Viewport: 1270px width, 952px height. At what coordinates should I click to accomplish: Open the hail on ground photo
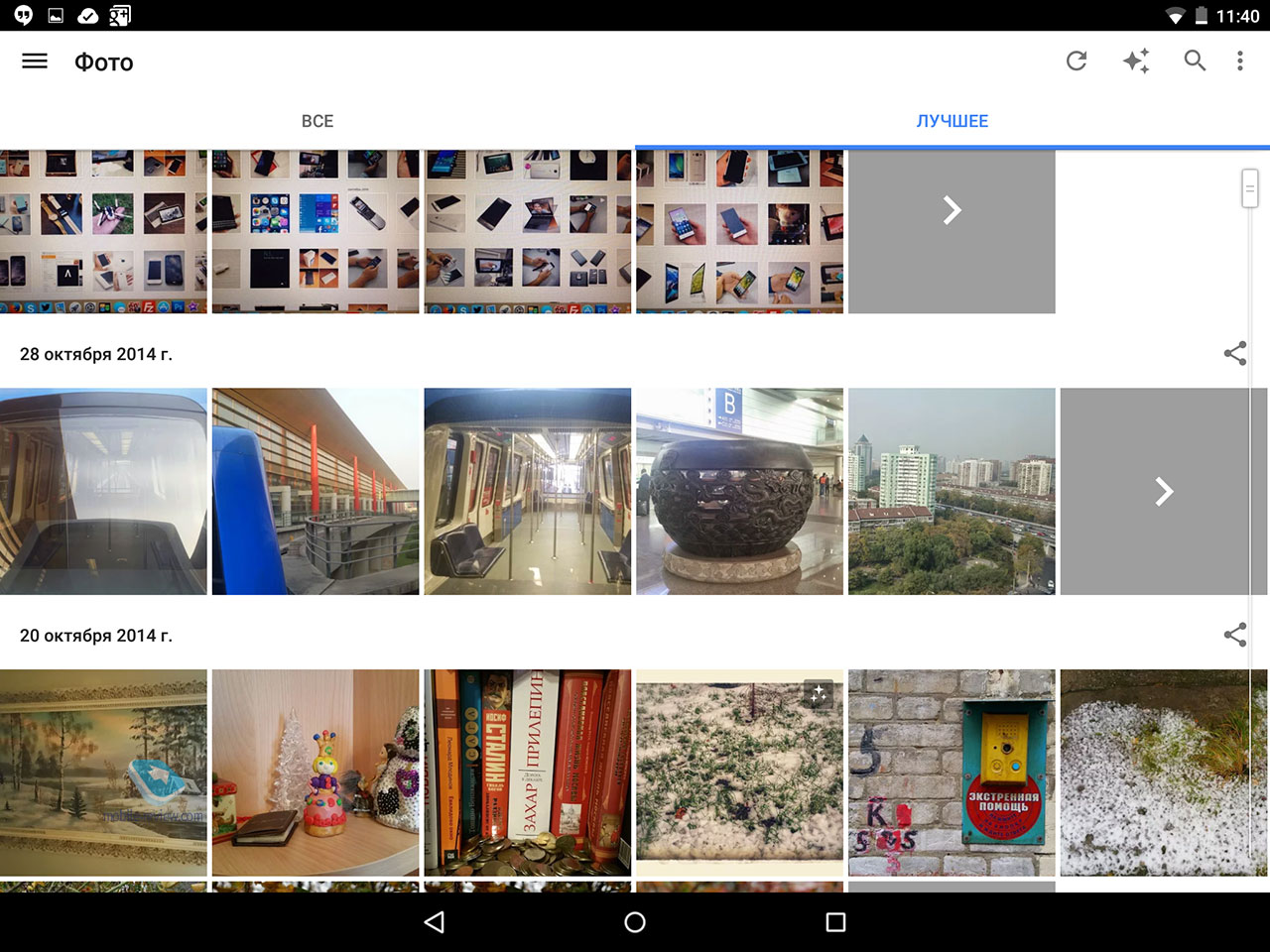[x=1164, y=773]
